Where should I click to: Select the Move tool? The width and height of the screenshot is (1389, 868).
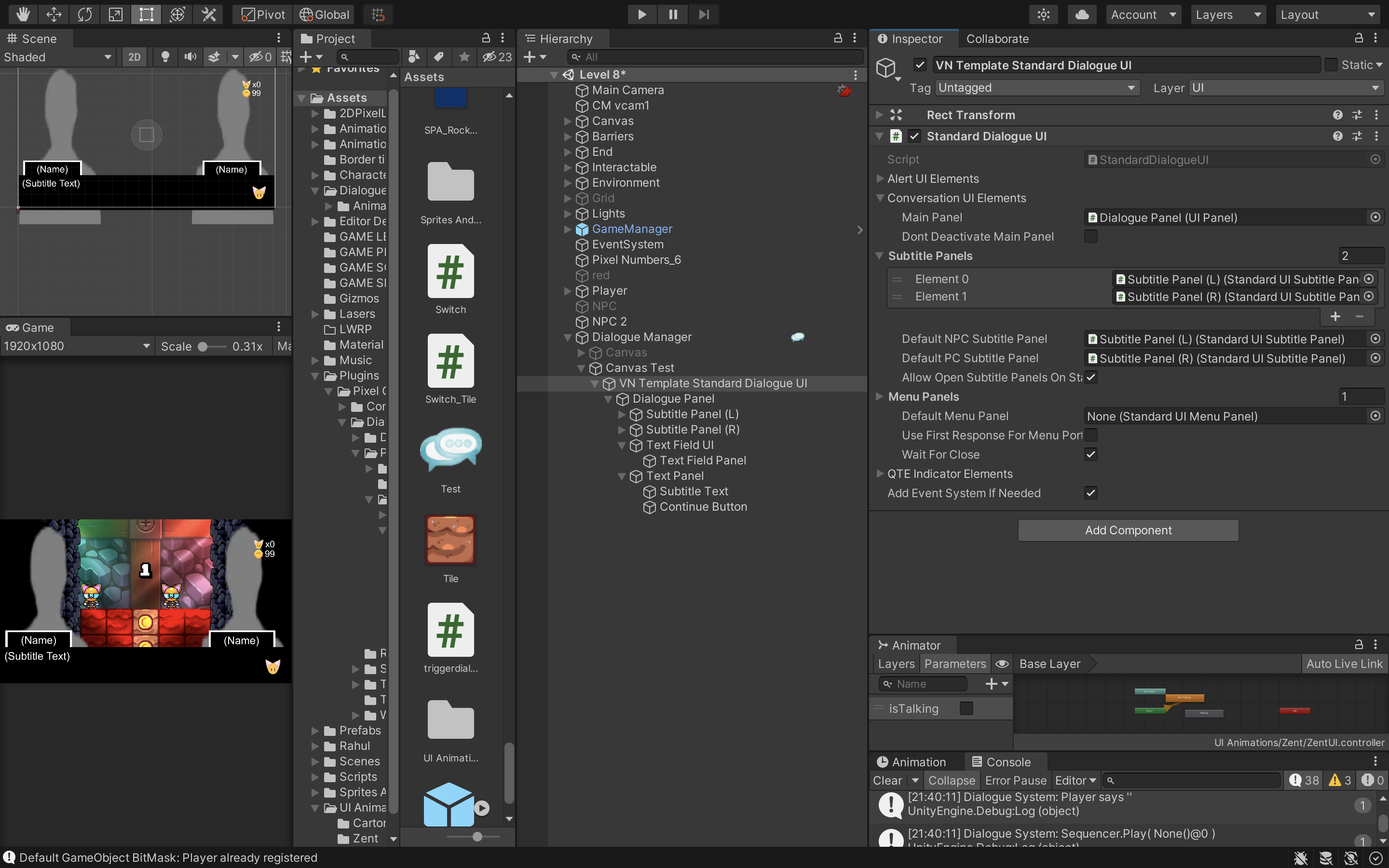[x=54, y=14]
